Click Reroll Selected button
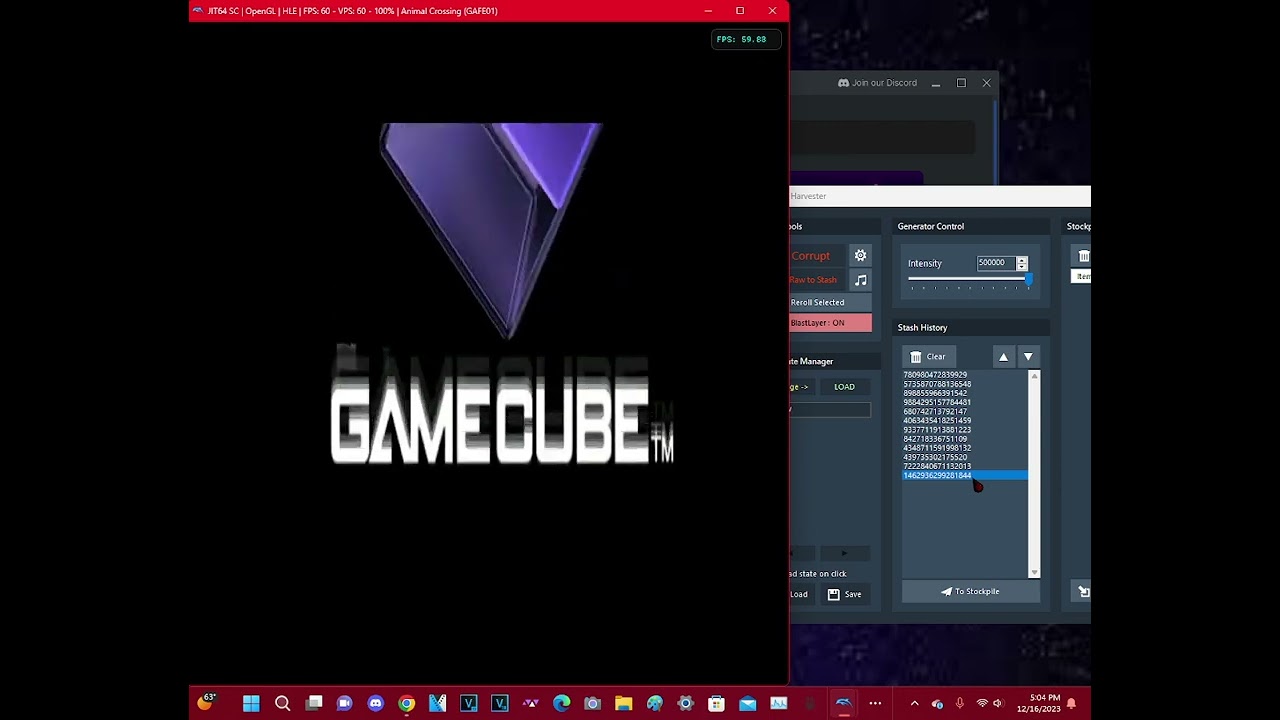The height and width of the screenshot is (720, 1280). click(x=830, y=302)
